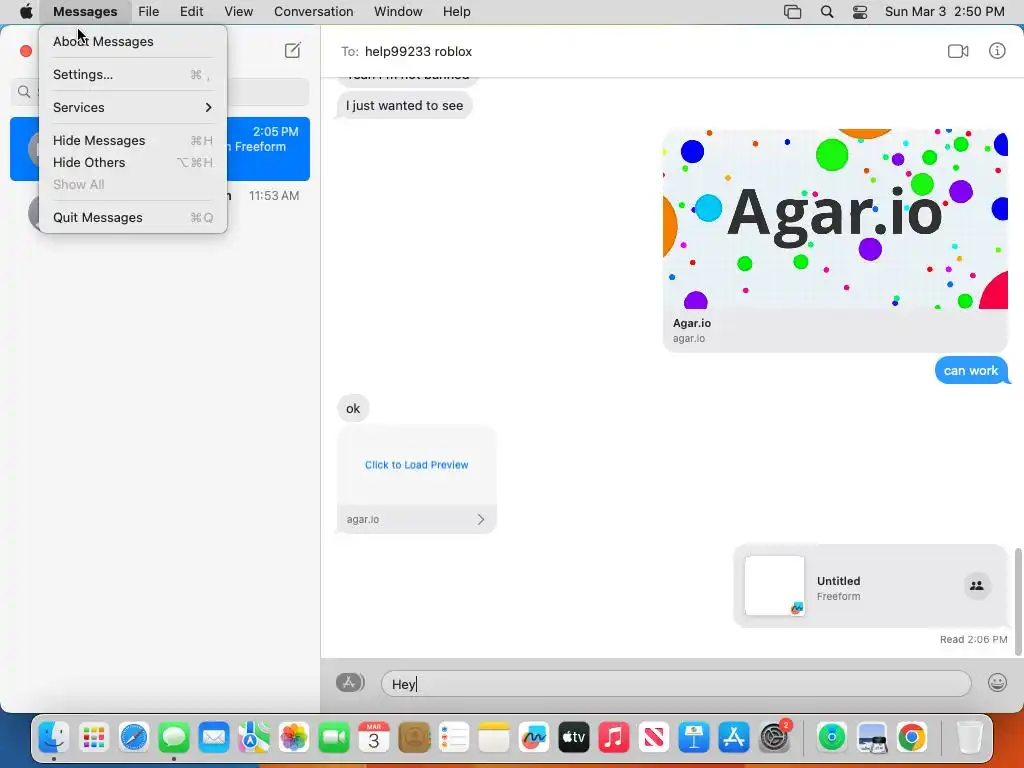
Task: Open the Edit menu
Action: [191, 12]
